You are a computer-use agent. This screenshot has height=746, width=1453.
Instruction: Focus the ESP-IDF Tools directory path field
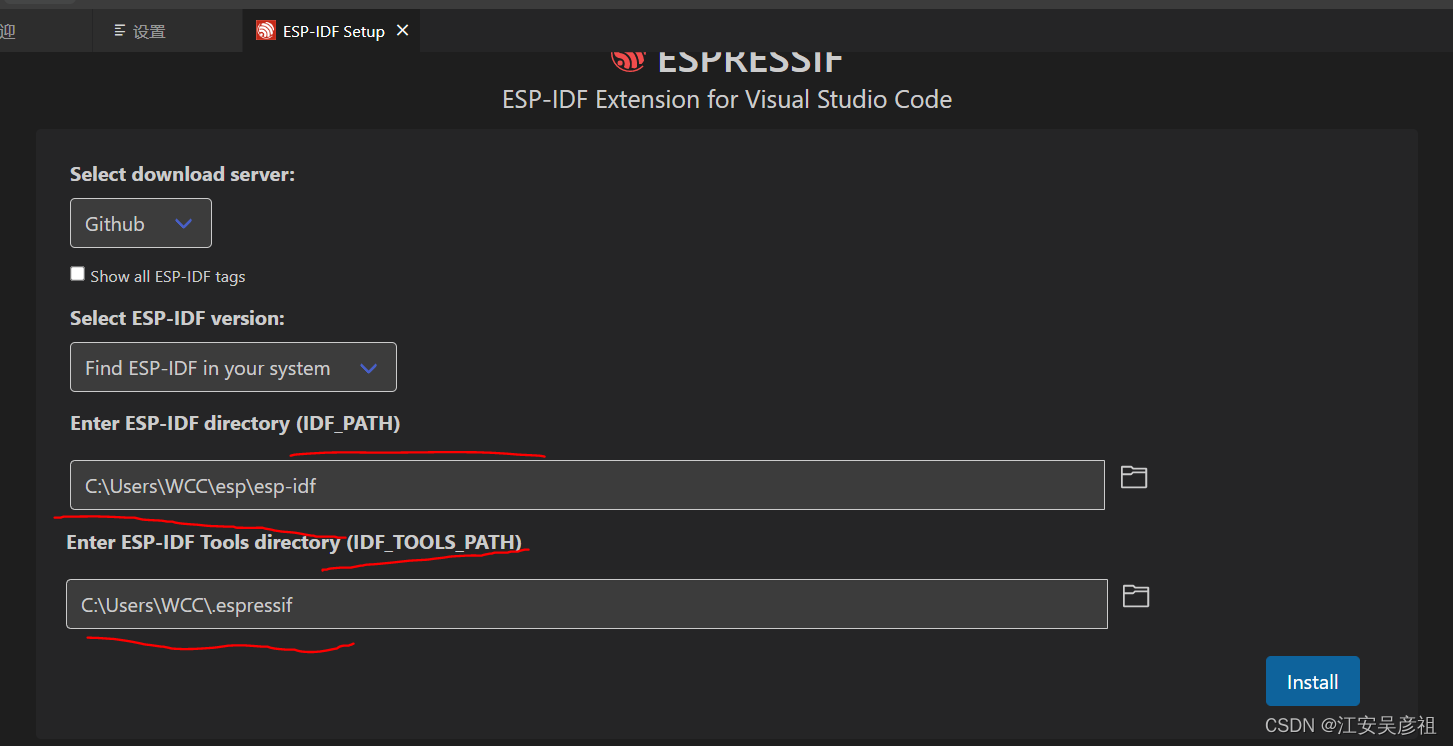pyautogui.click(x=587, y=604)
